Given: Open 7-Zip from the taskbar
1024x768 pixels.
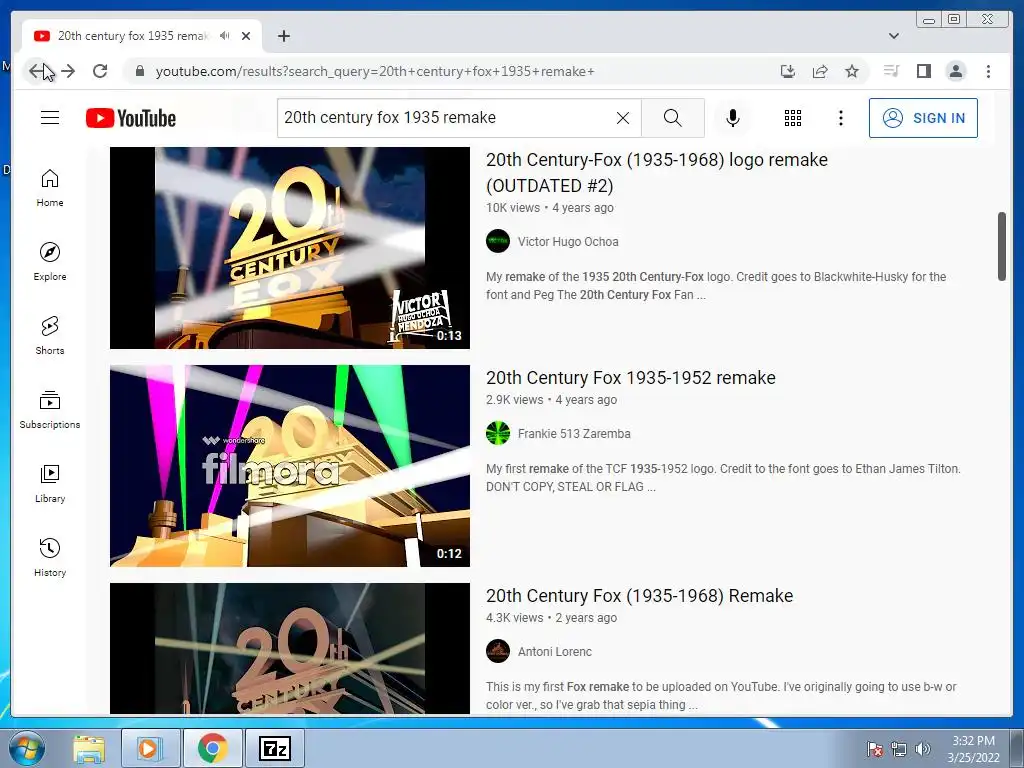Looking at the screenshot, I should [x=275, y=749].
